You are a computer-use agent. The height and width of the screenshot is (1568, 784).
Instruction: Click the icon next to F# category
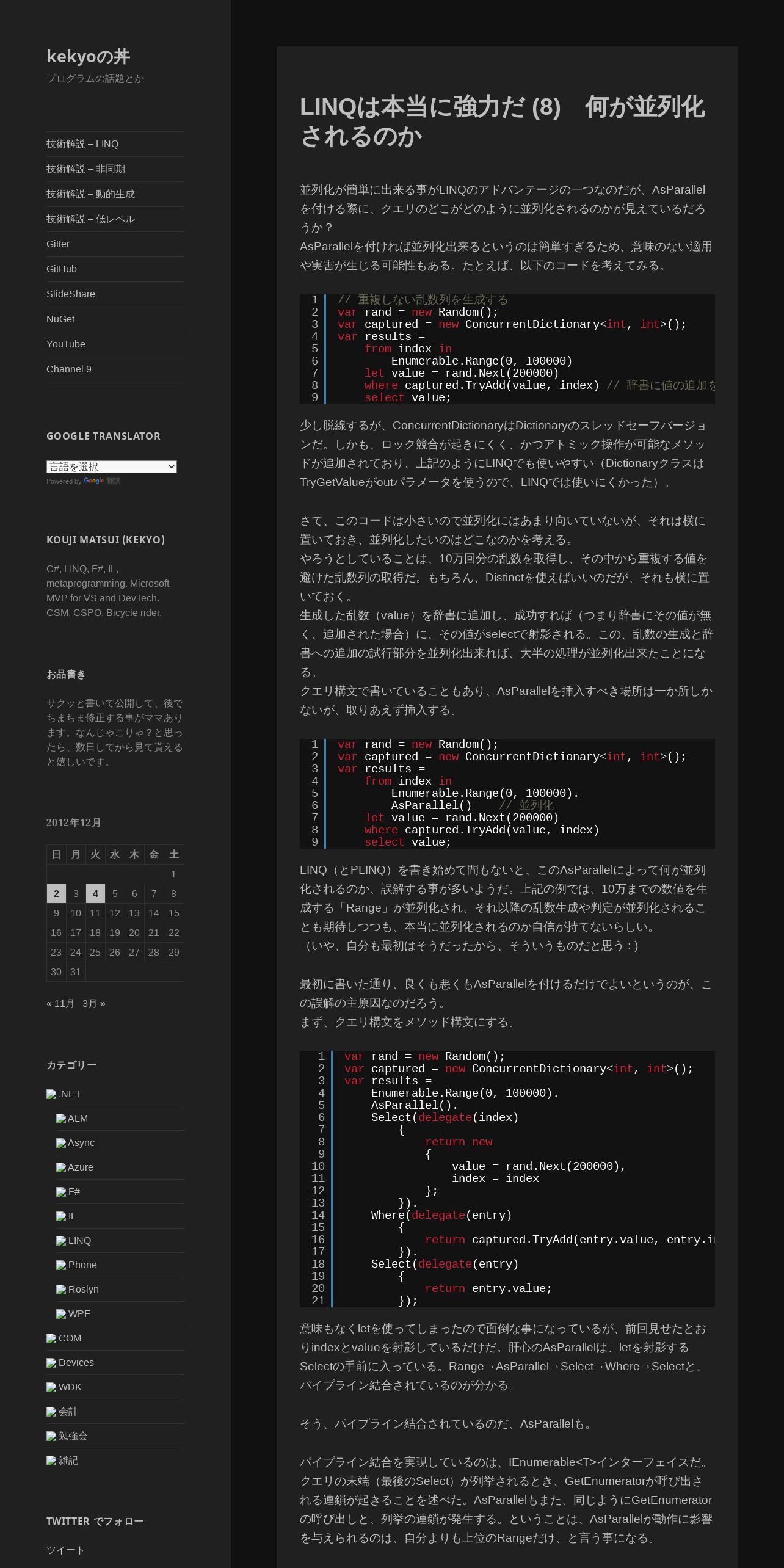tap(61, 1192)
